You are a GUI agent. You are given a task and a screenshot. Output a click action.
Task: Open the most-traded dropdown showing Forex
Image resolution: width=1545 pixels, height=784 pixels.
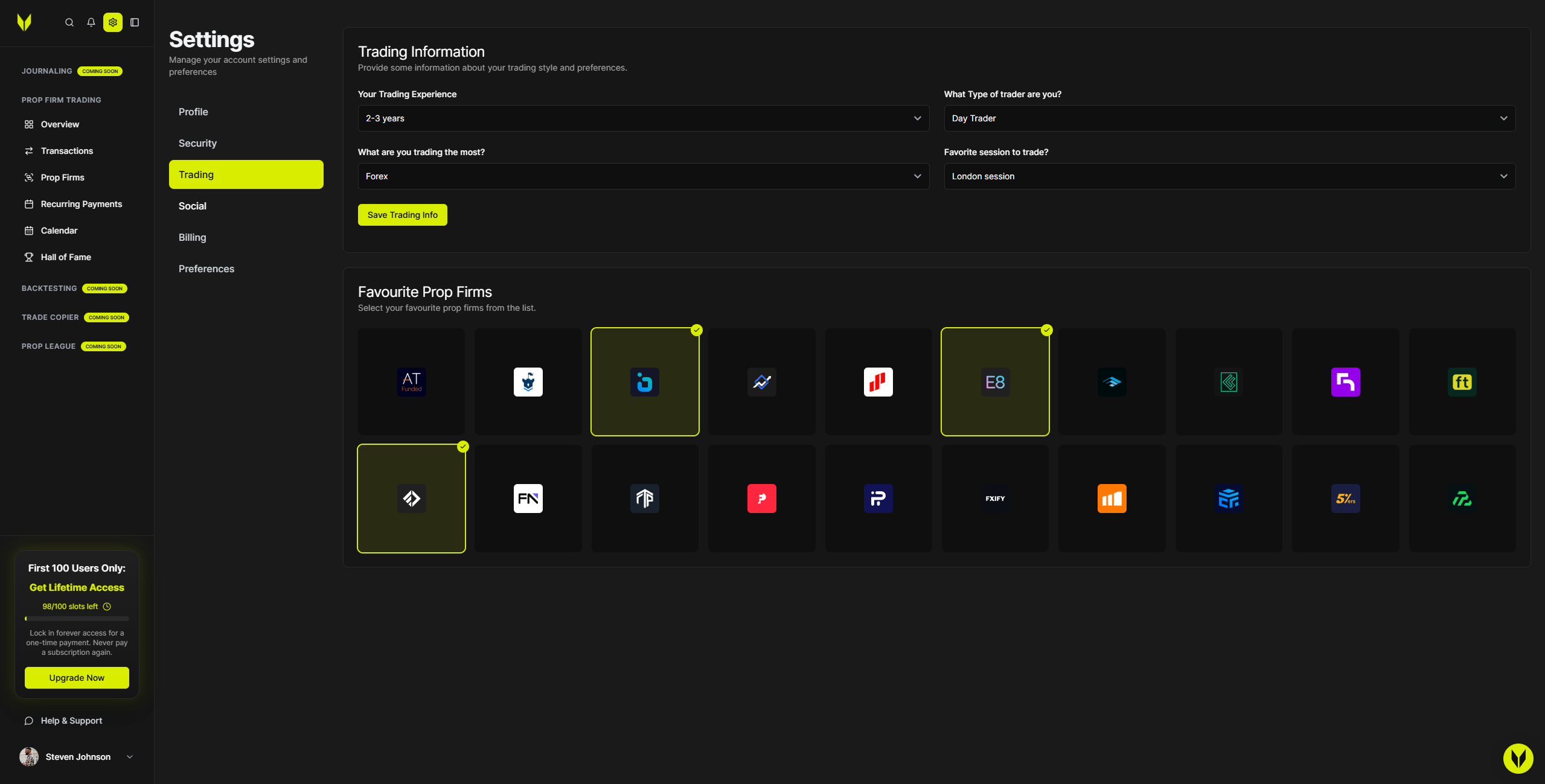pyautogui.click(x=644, y=176)
